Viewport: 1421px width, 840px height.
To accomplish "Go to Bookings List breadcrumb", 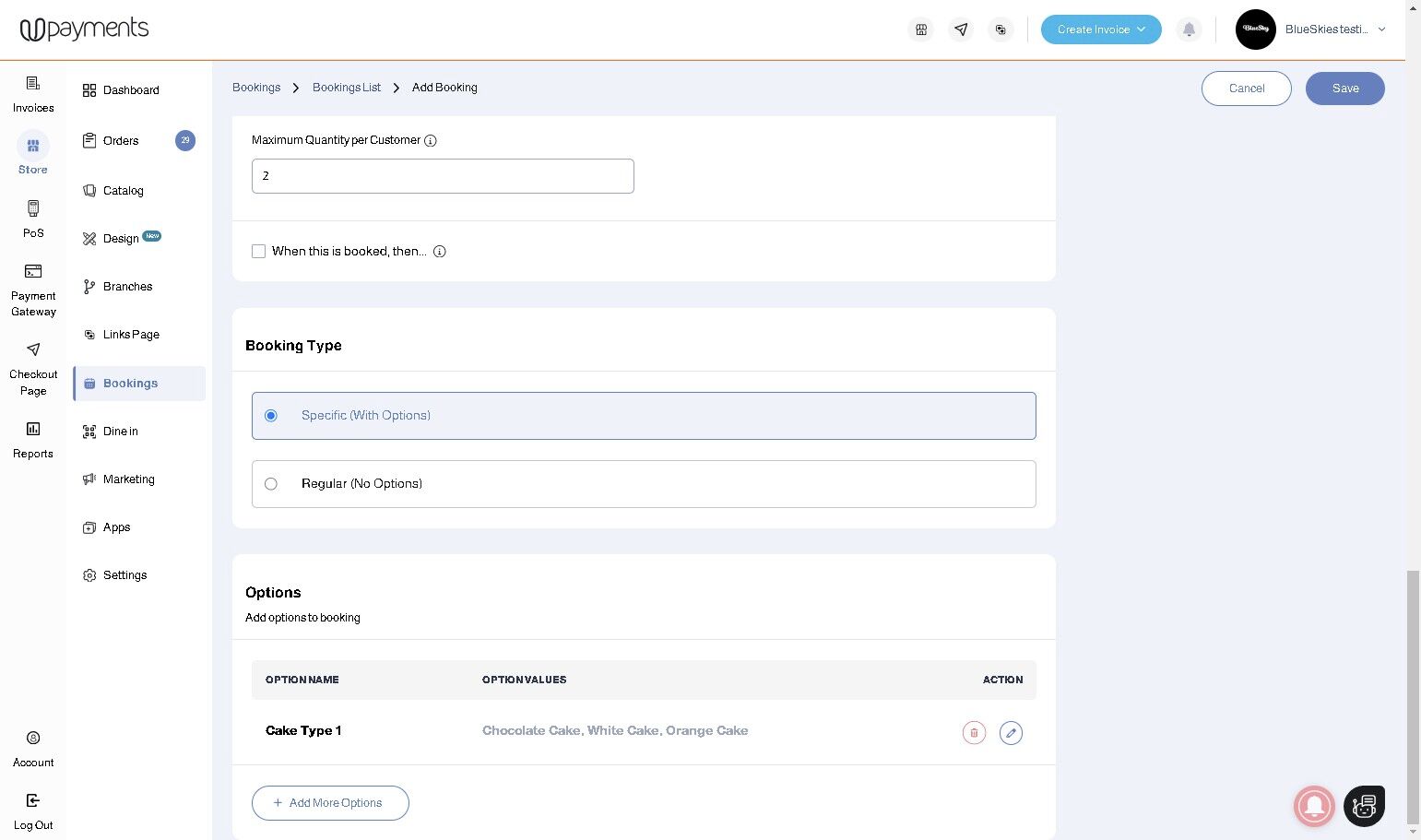I will point(347,88).
